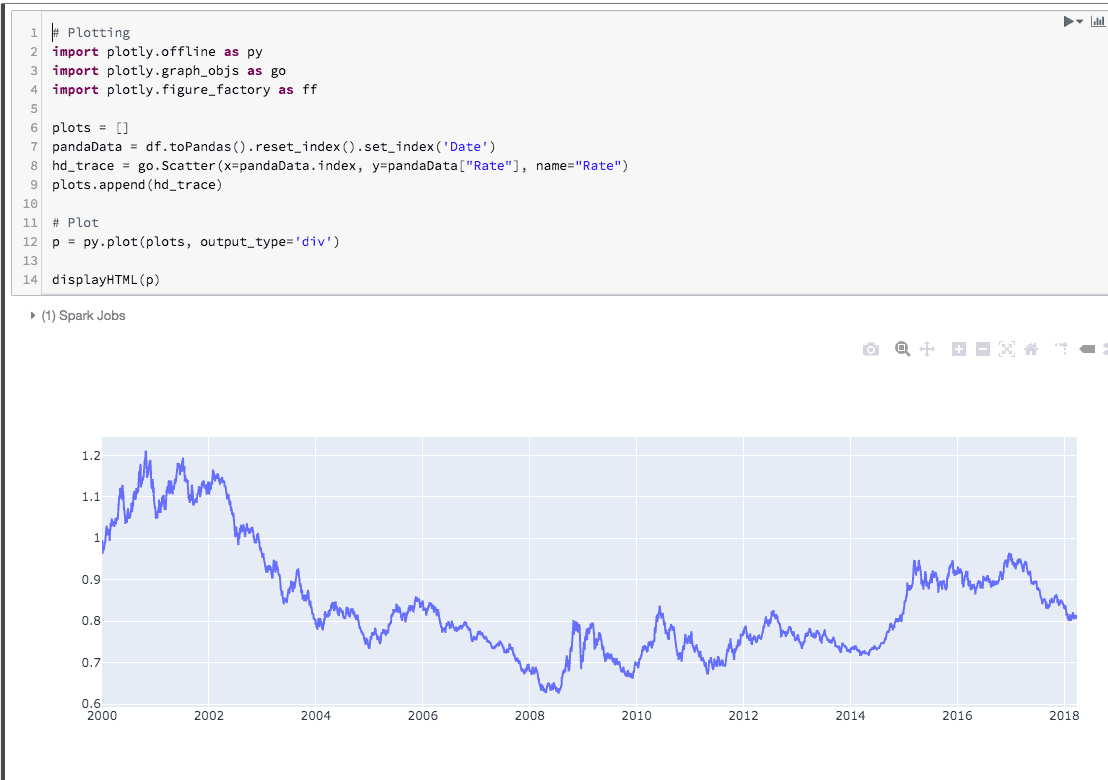Select the Pan tool with crossed arrows

[926, 349]
